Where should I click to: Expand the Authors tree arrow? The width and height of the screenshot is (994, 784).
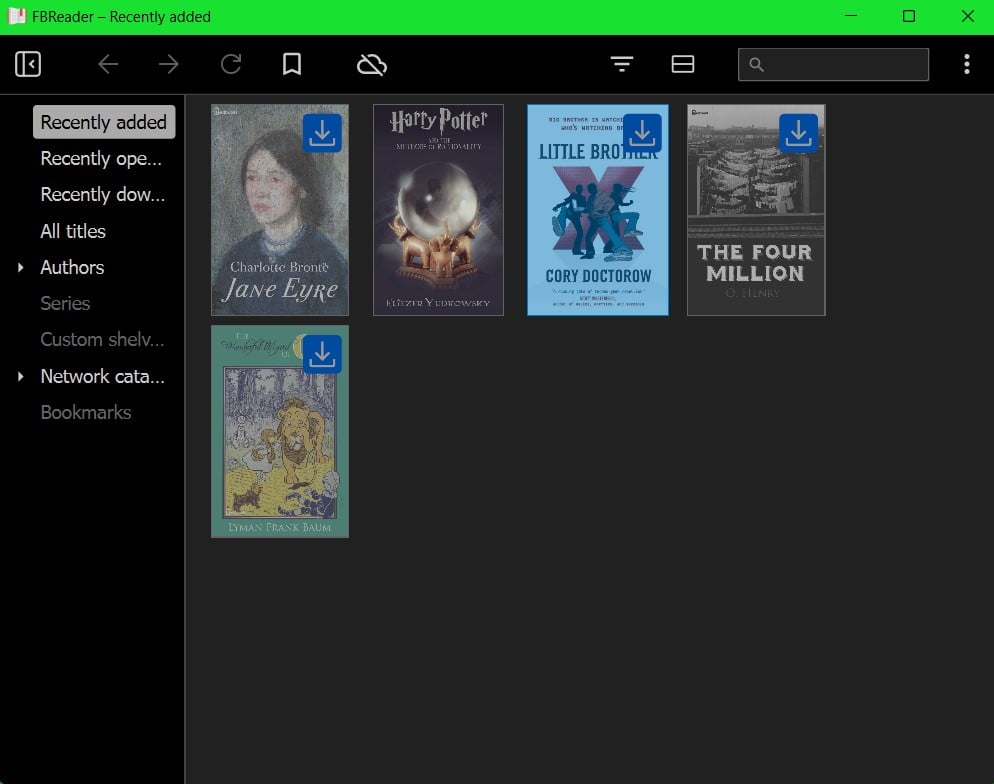(x=21, y=267)
